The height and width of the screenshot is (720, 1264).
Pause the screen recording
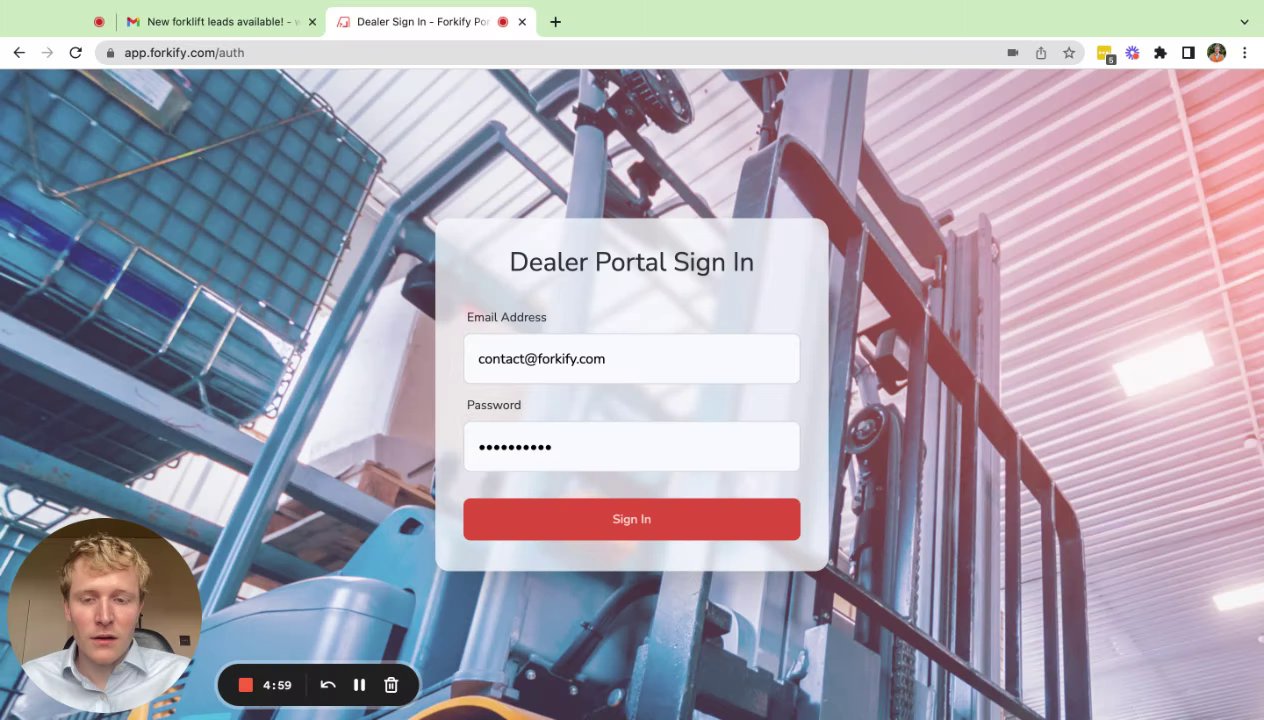(x=359, y=685)
